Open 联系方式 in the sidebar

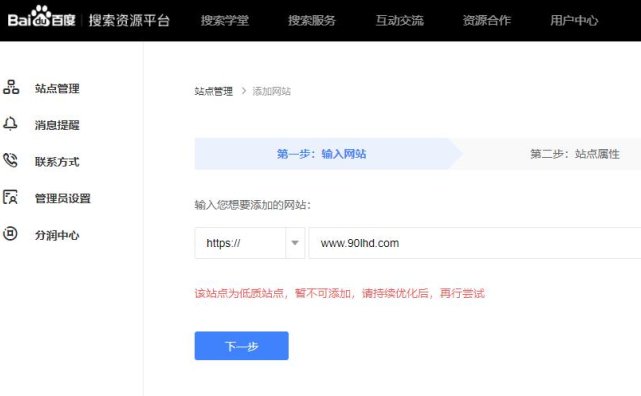click(57, 162)
